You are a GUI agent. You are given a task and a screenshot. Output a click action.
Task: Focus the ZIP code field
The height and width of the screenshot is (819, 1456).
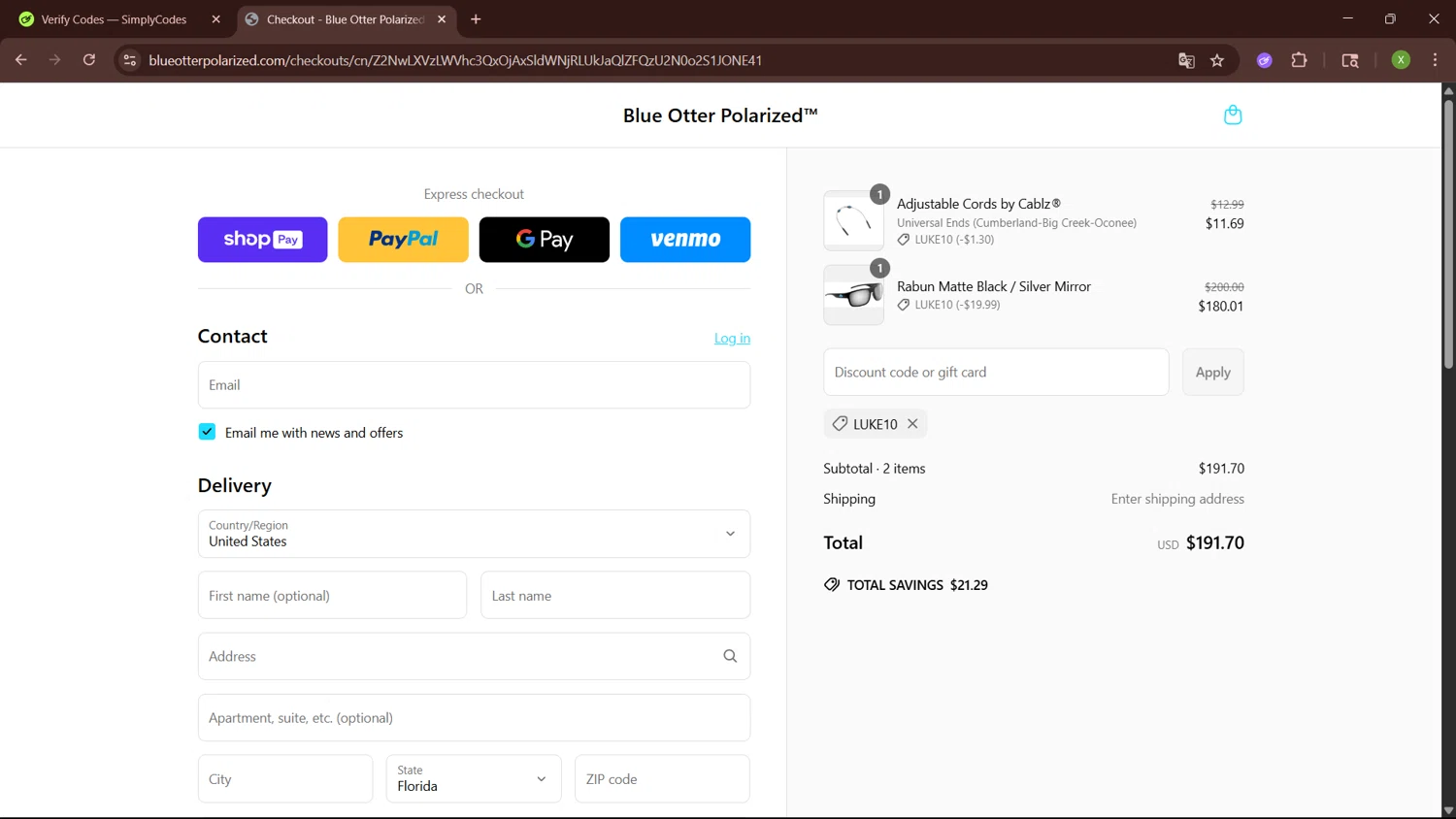click(x=662, y=779)
